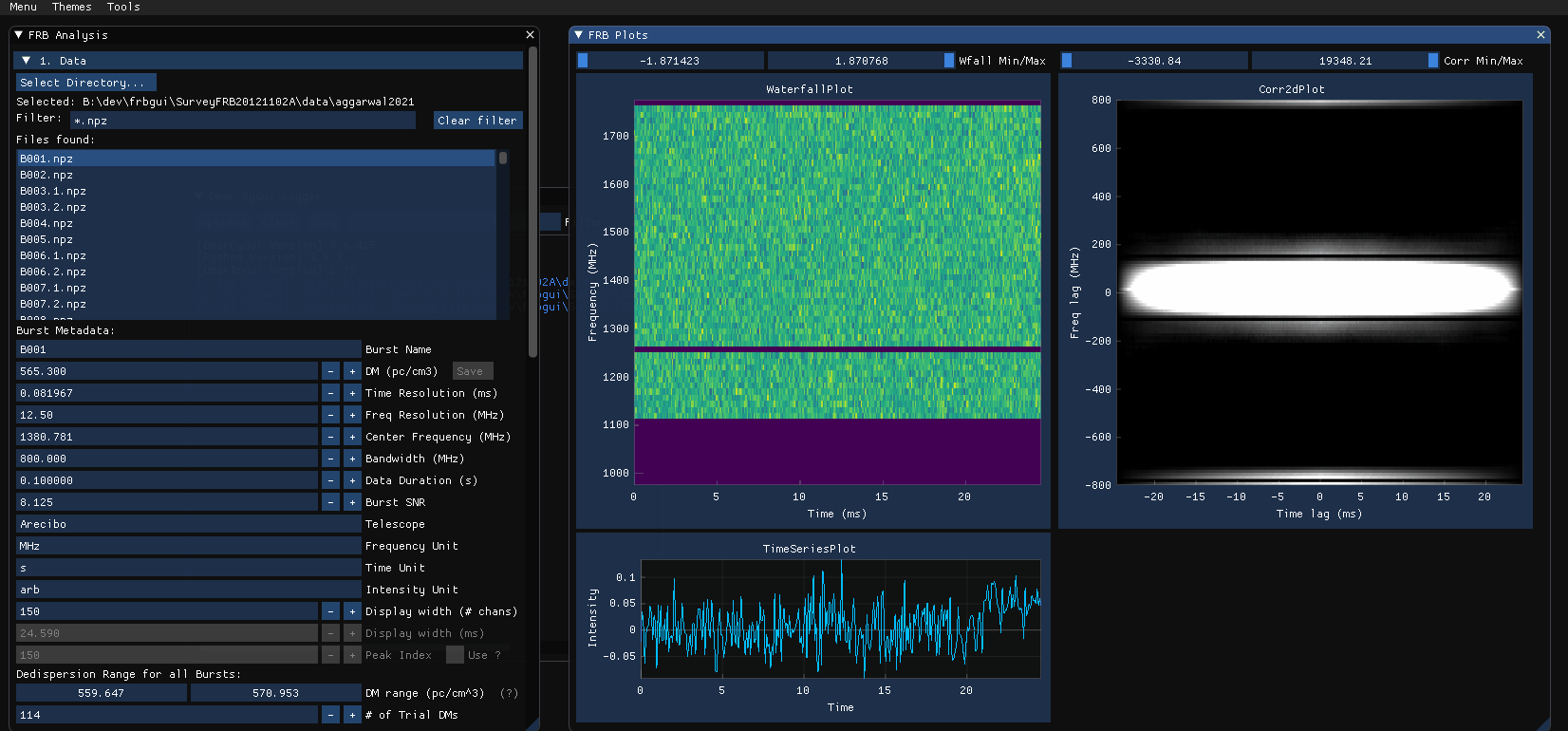Click the Clear filter button

tap(478, 121)
